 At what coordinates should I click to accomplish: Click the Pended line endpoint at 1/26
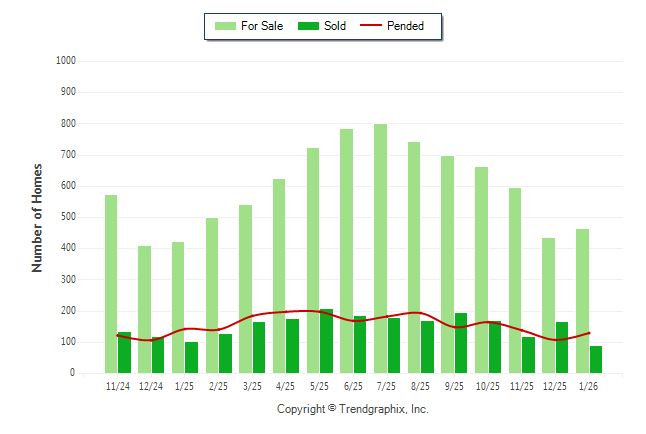point(589,333)
